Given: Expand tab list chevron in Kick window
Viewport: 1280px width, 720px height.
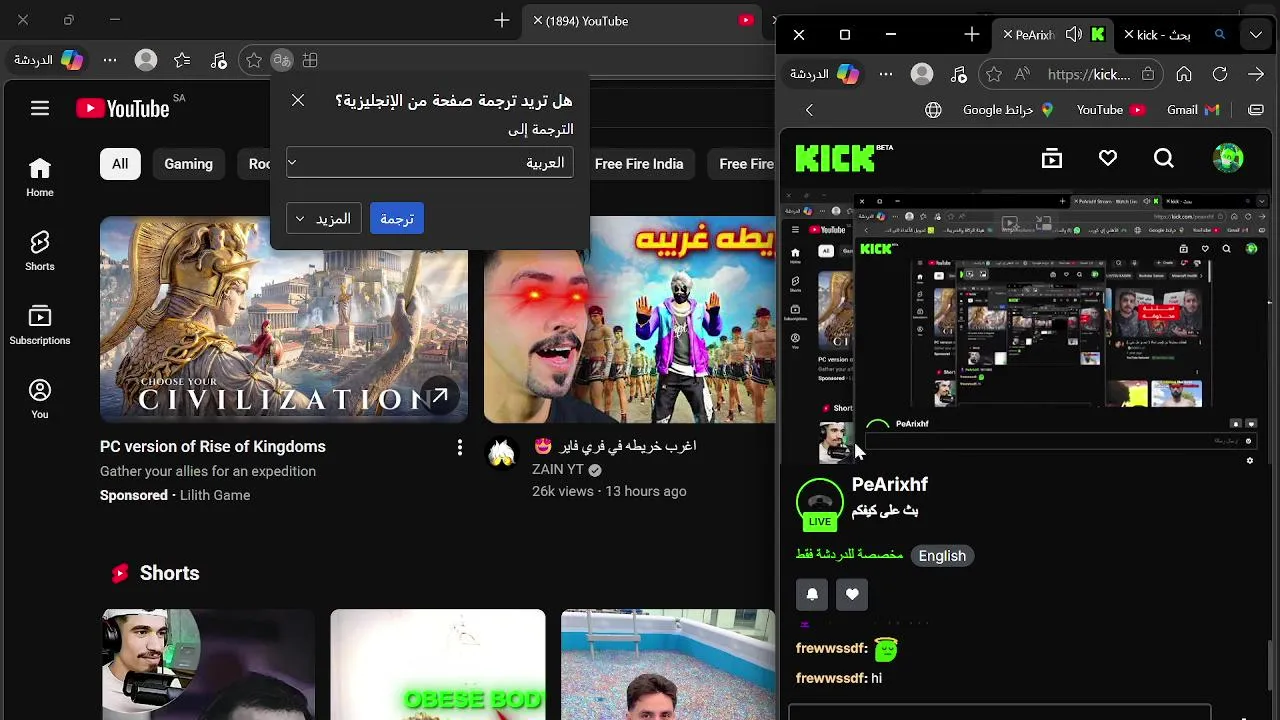Looking at the screenshot, I should click(1256, 35).
